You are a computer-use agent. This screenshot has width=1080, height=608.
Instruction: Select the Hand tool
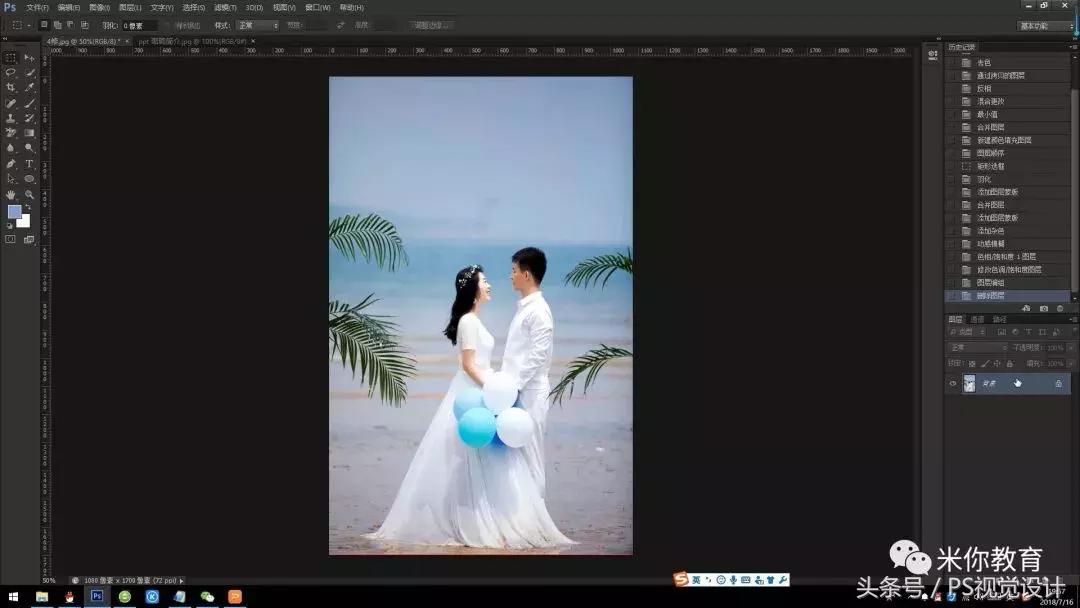click(10, 194)
